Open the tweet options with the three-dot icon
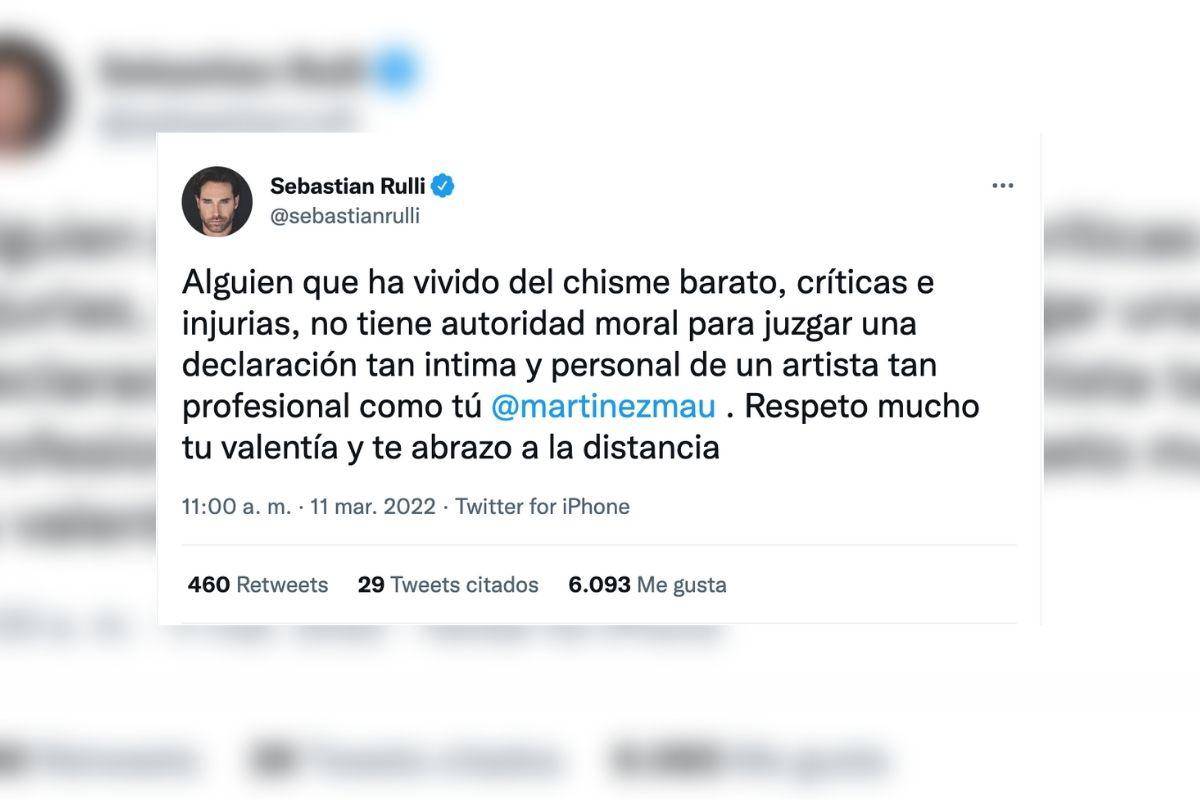Screen dimensions: 1200x800 (1003, 184)
